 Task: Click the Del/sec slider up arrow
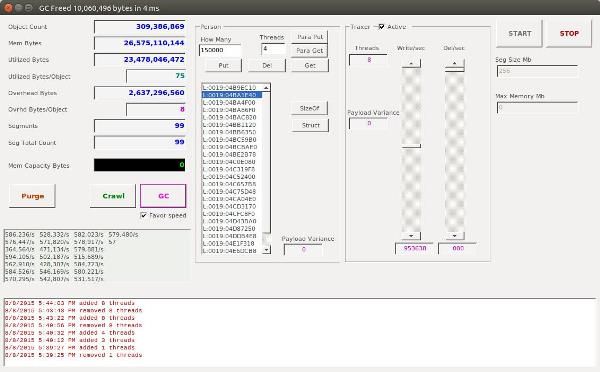pyautogui.click(x=454, y=63)
